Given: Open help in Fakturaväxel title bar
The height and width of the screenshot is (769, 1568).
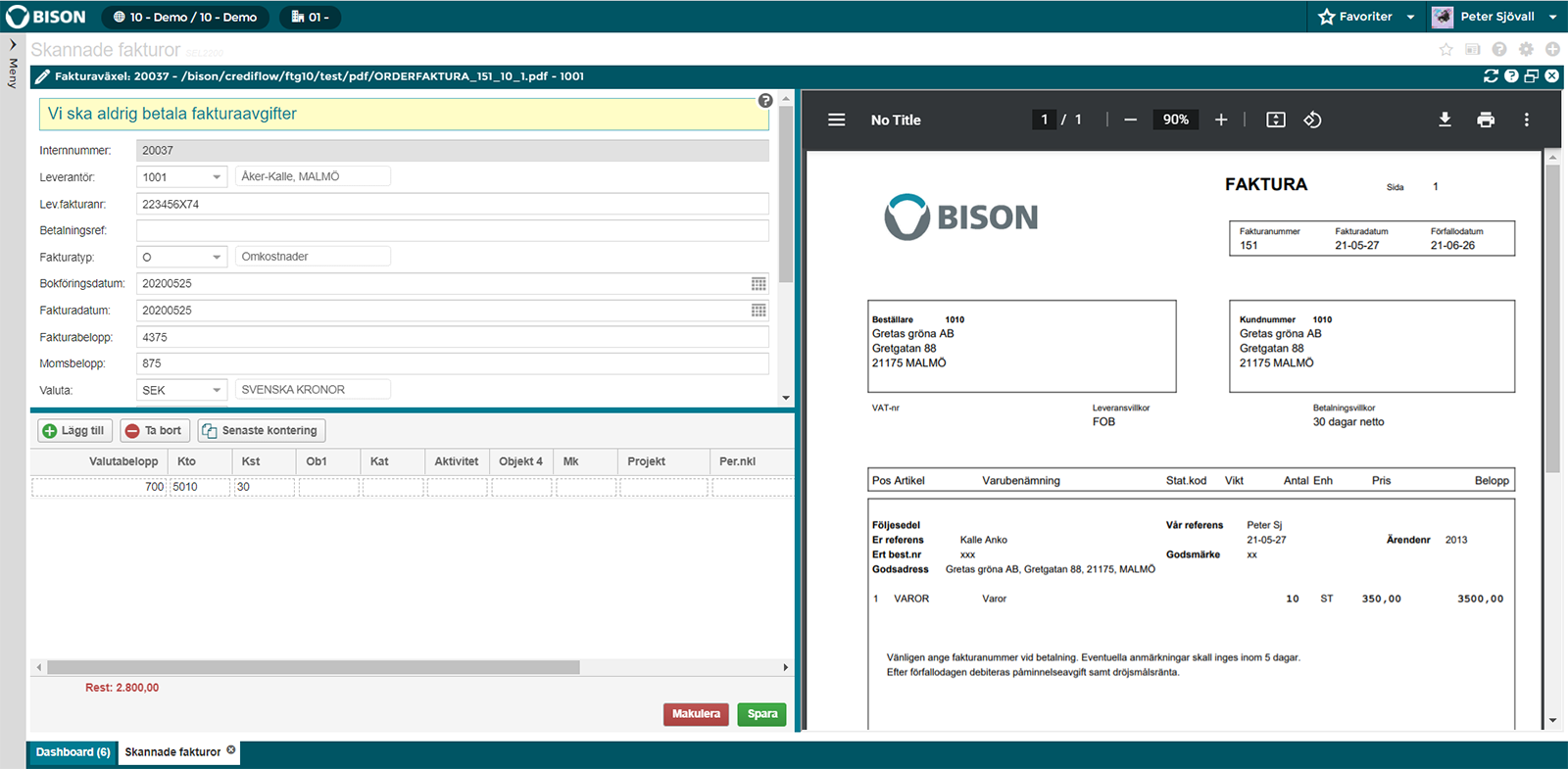Looking at the screenshot, I should (x=1511, y=75).
